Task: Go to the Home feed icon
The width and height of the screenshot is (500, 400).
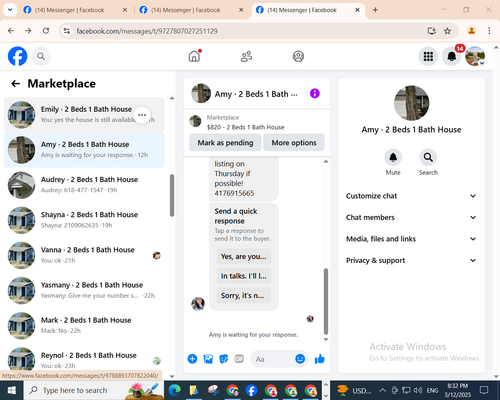Action: tap(194, 56)
